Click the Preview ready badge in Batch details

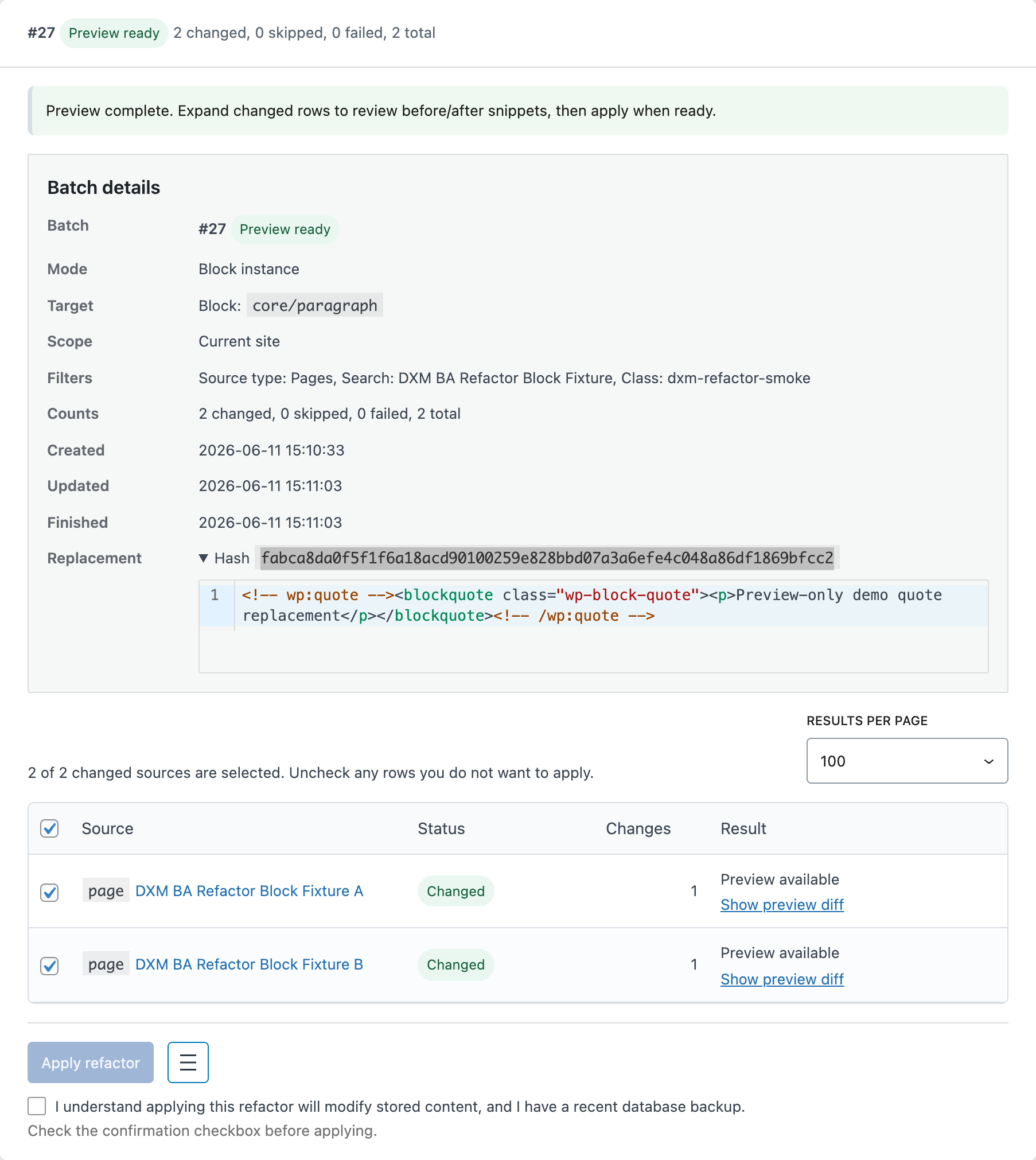coord(285,229)
